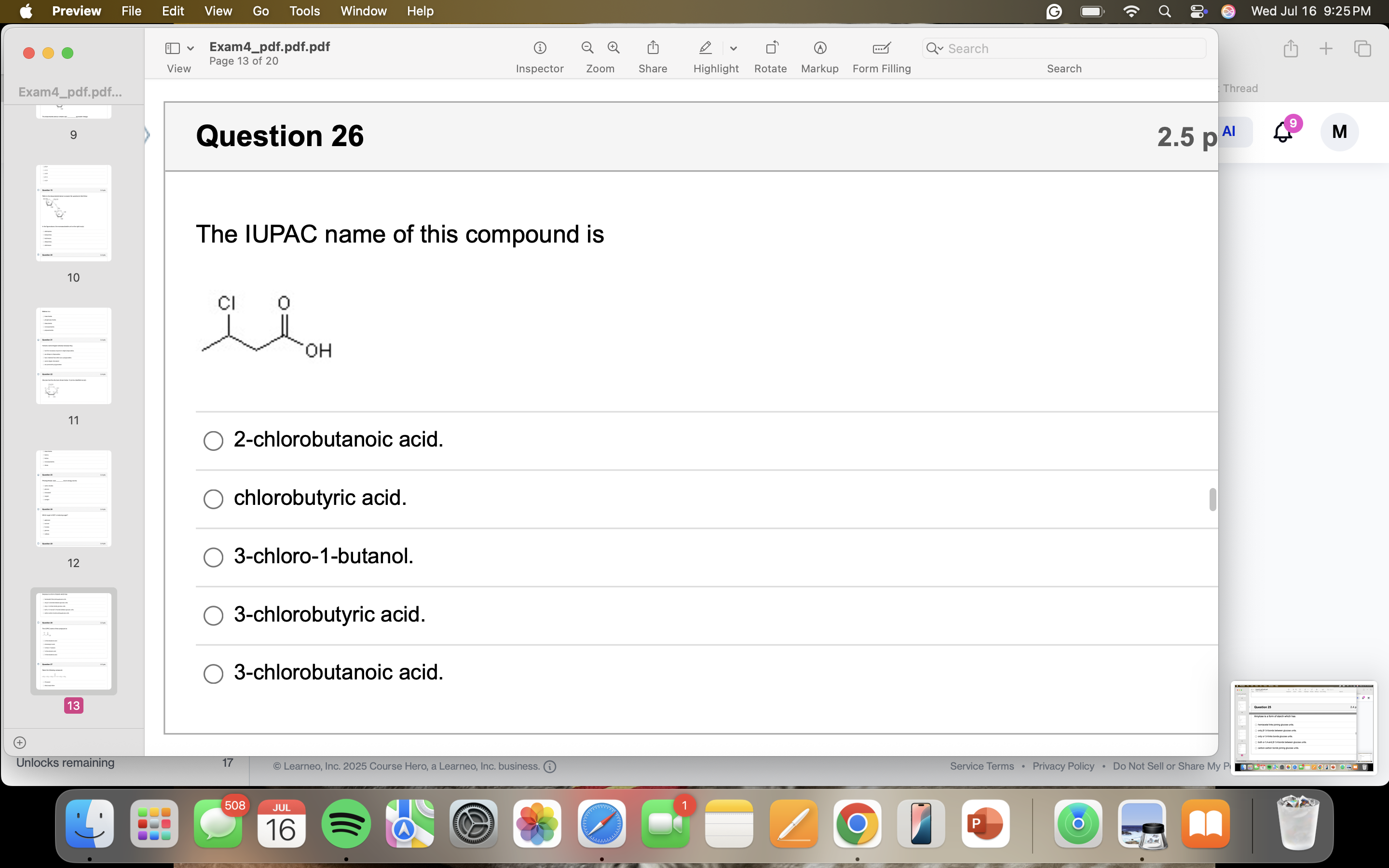Select answer 3-chlorobutanoic acid
Image resolution: width=1389 pixels, height=868 pixels.
[x=213, y=673]
